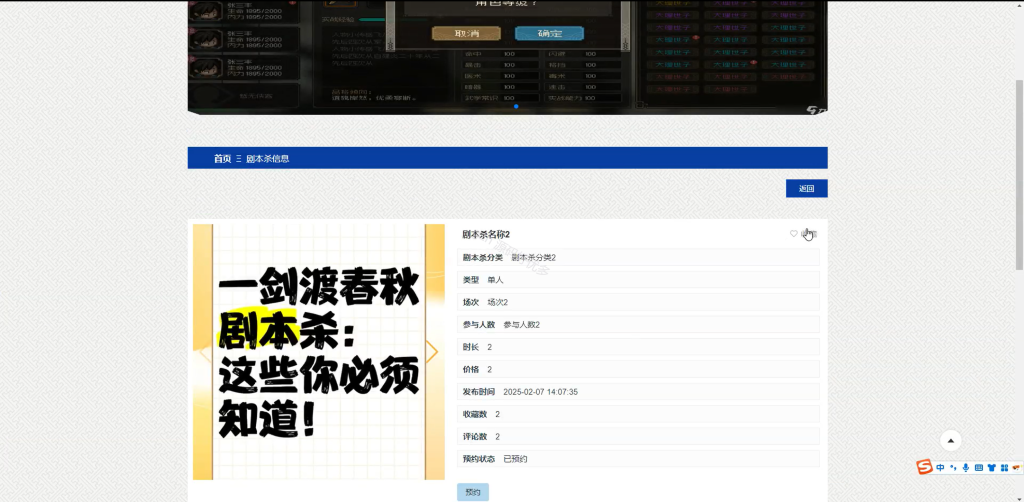The height and width of the screenshot is (502, 1024).
Task: Click the 返回 back button
Action: [807, 188]
